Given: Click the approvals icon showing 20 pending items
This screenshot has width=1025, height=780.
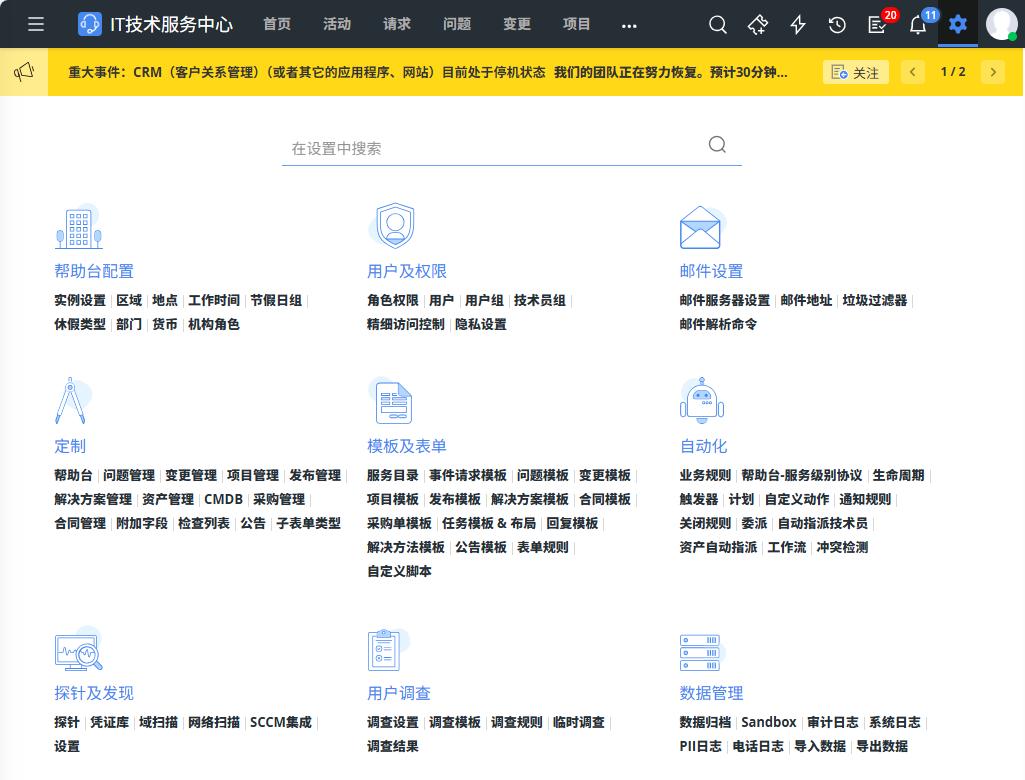Looking at the screenshot, I should (x=877, y=24).
